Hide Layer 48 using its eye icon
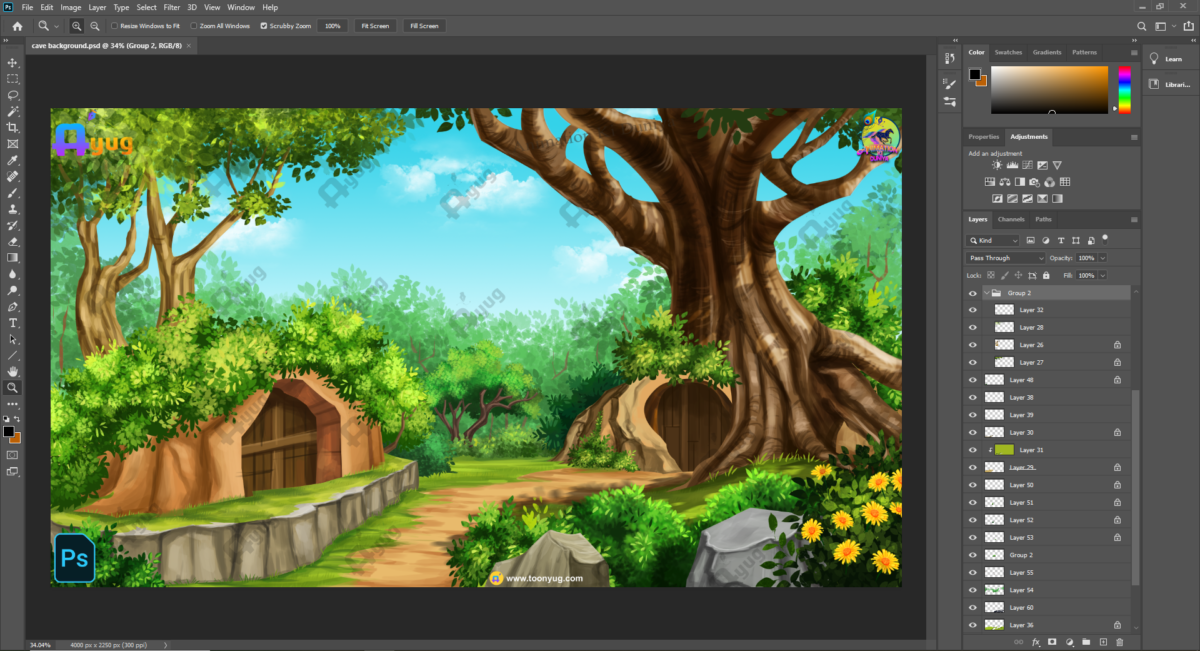Image resolution: width=1200 pixels, height=651 pixels. click(973, 380)
